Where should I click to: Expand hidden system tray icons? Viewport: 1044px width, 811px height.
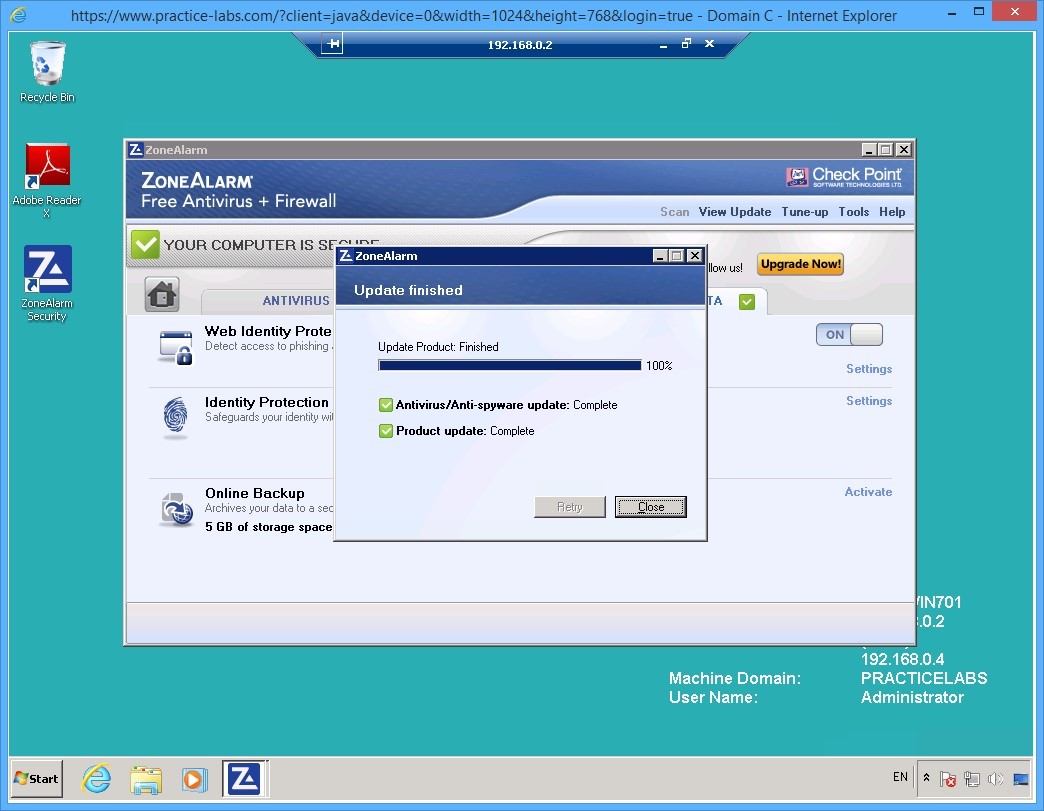pos(925,777)
